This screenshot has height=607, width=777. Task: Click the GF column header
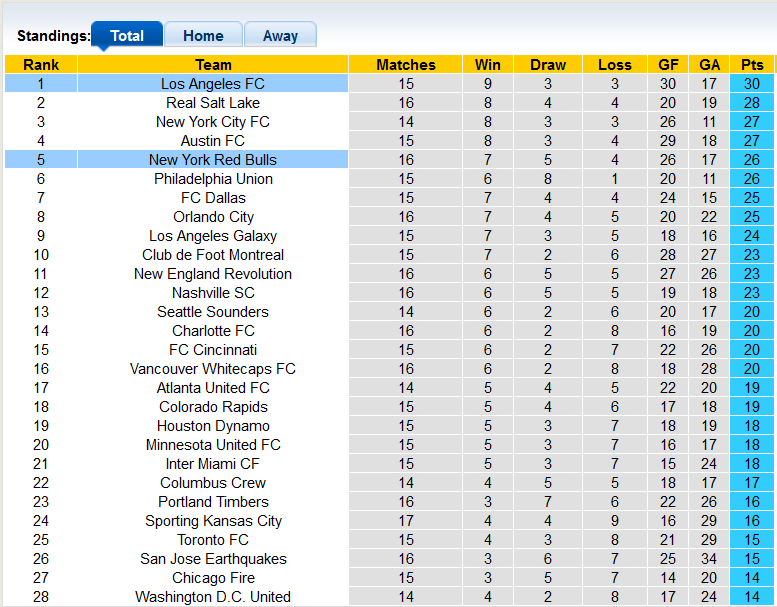[x=668, y=65]
